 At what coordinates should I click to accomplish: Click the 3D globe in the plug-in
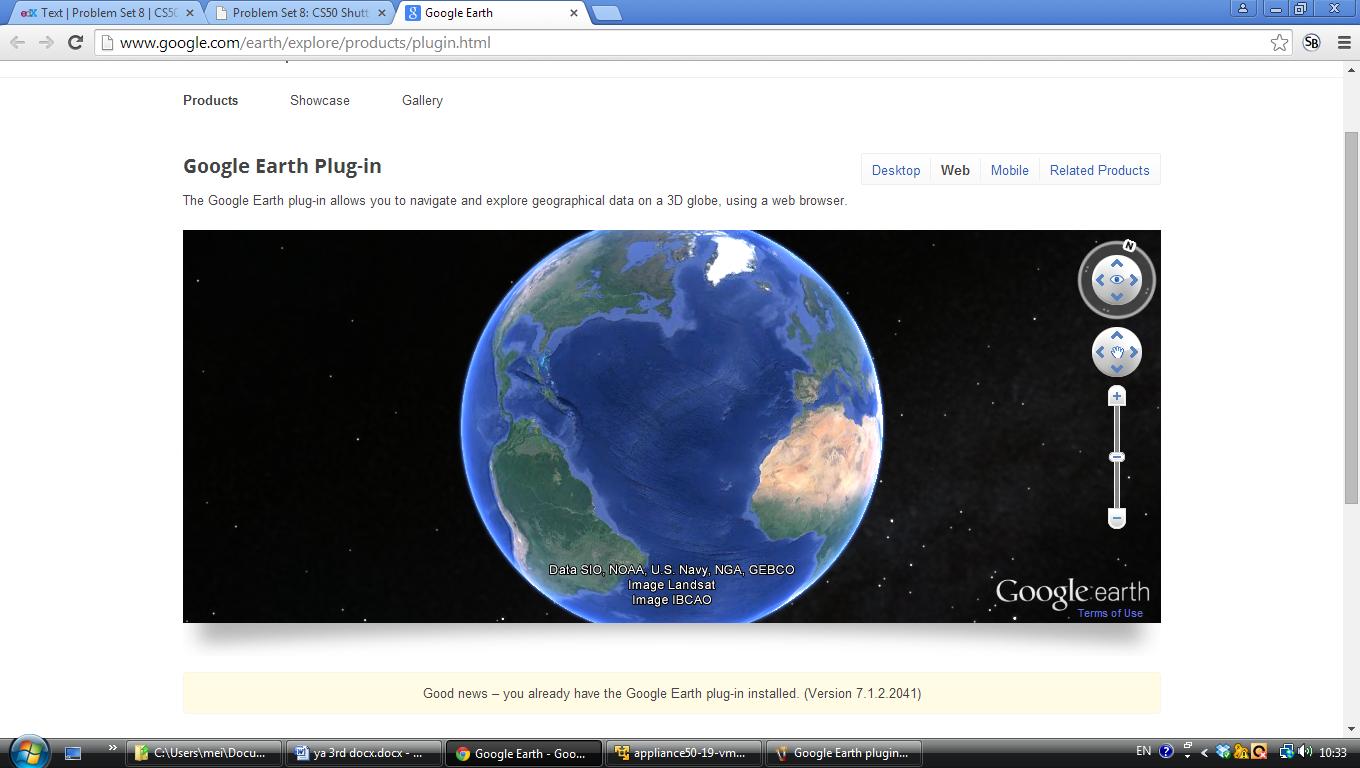click(x=671, y=426)
